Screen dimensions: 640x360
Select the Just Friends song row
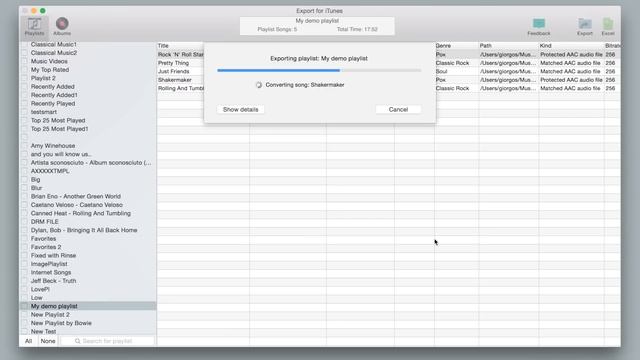tap(173, 71)
